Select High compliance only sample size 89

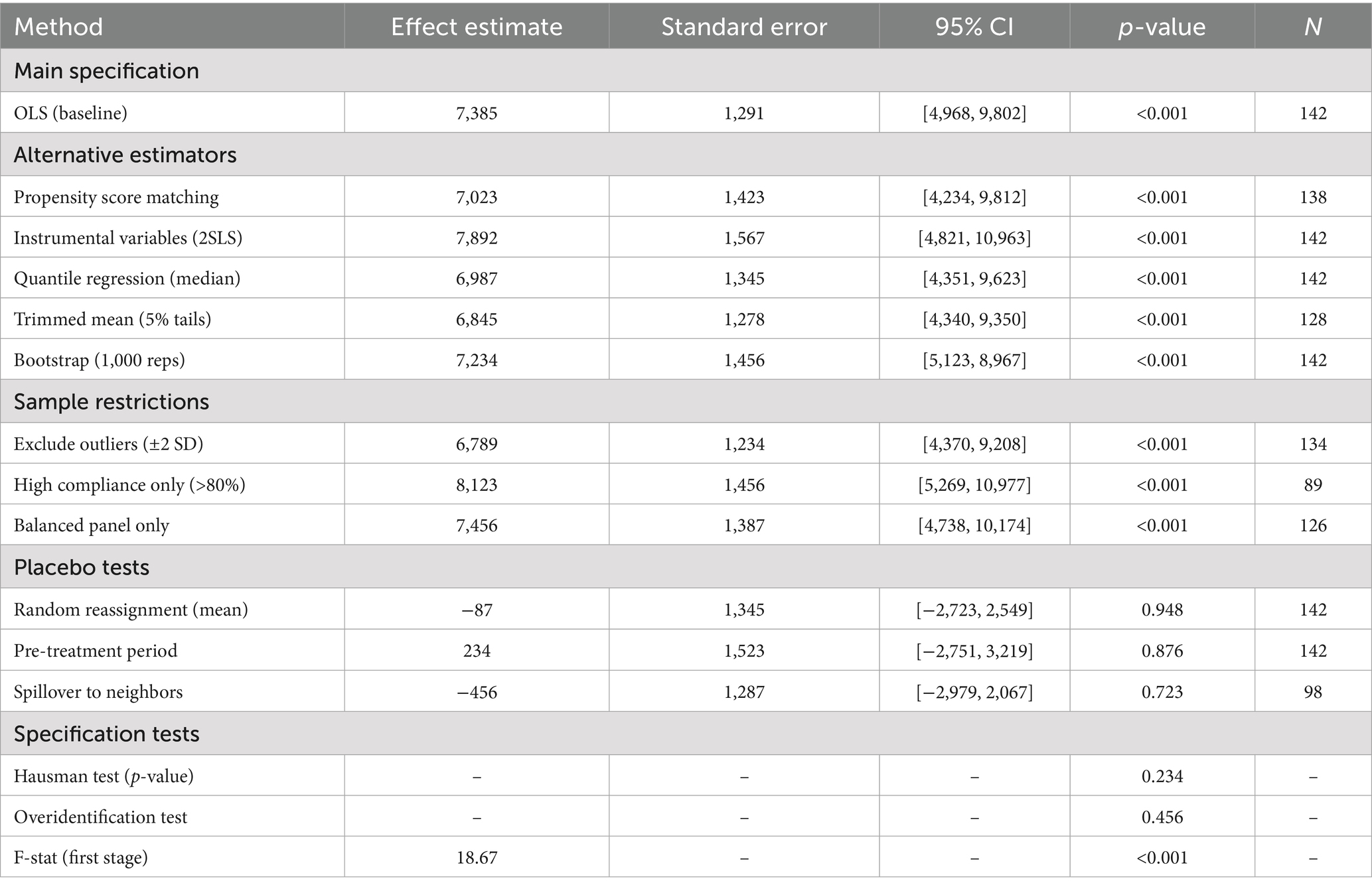[x=1312, y=485]
